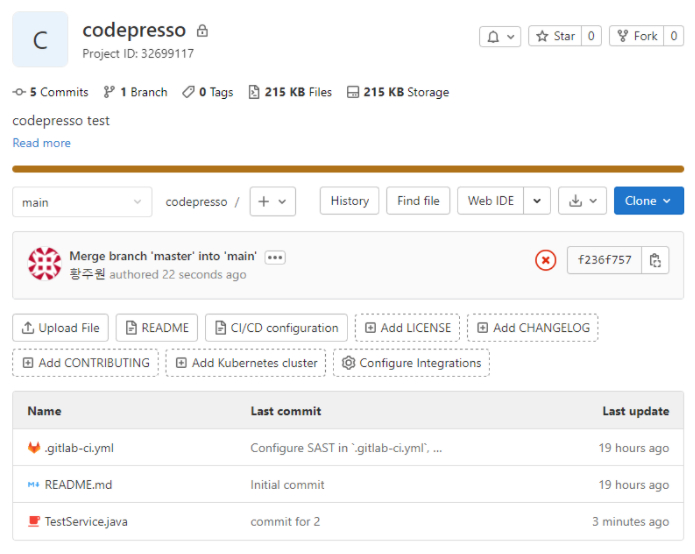Viewport: 695px width, 554px height.
Task: View the 1 Branch link
Action: coord(136,92)
